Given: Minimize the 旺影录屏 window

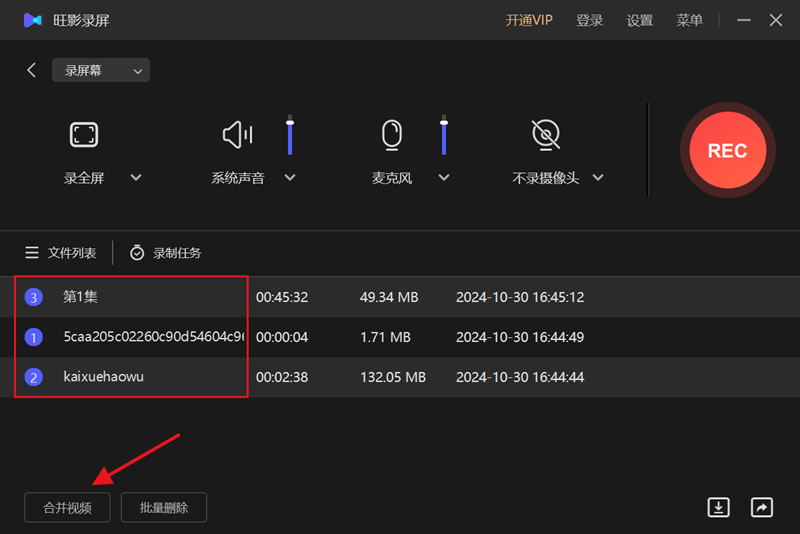Looking at the screenshot, I should (744, 20).
